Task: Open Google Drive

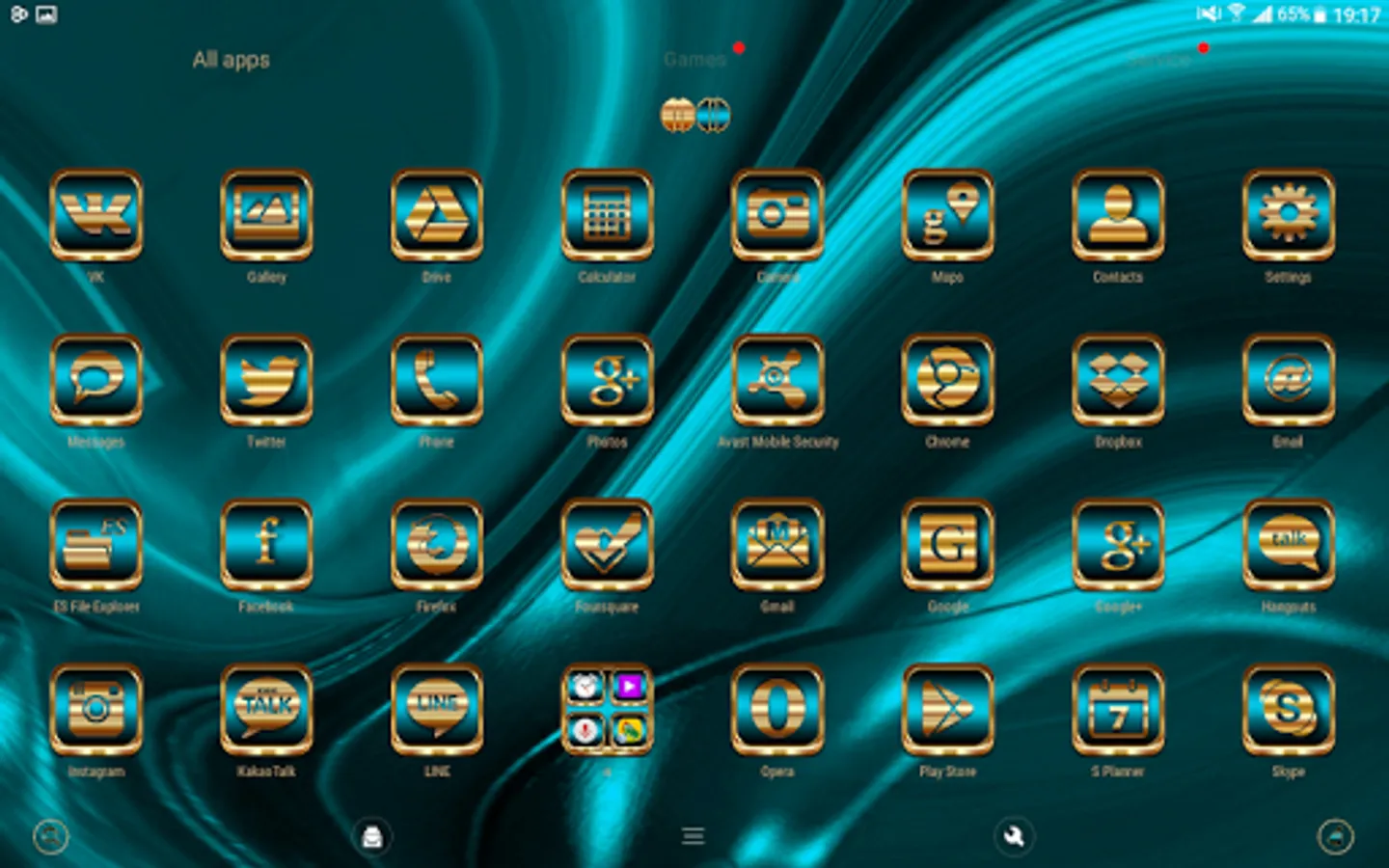Action: [x=437, y=215]
